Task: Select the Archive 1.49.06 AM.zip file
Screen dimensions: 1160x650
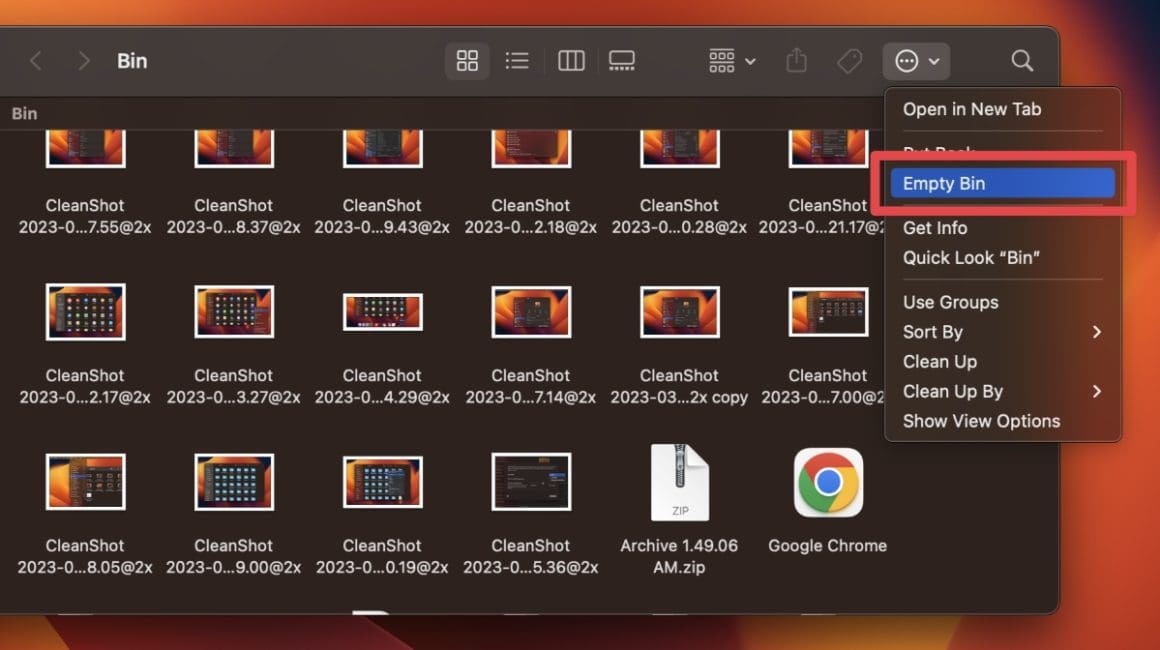Action: click(679, 483)
